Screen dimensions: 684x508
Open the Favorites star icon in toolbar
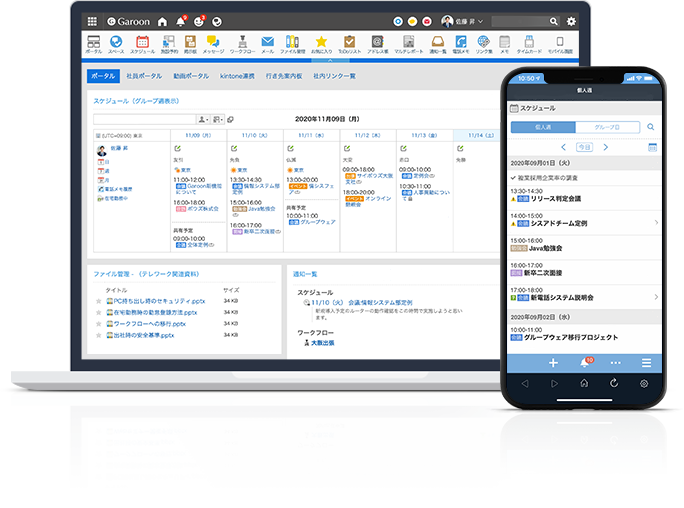tap(321, 43)
